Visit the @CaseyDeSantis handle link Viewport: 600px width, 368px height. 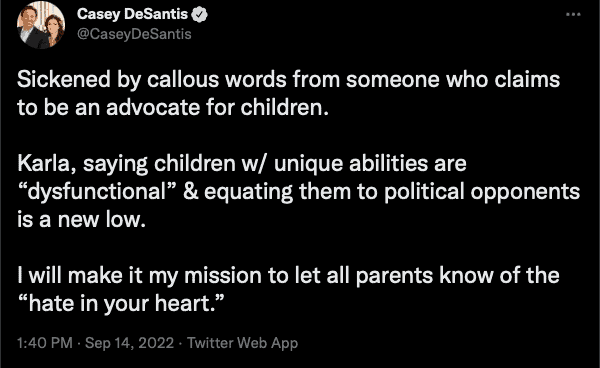134,34
